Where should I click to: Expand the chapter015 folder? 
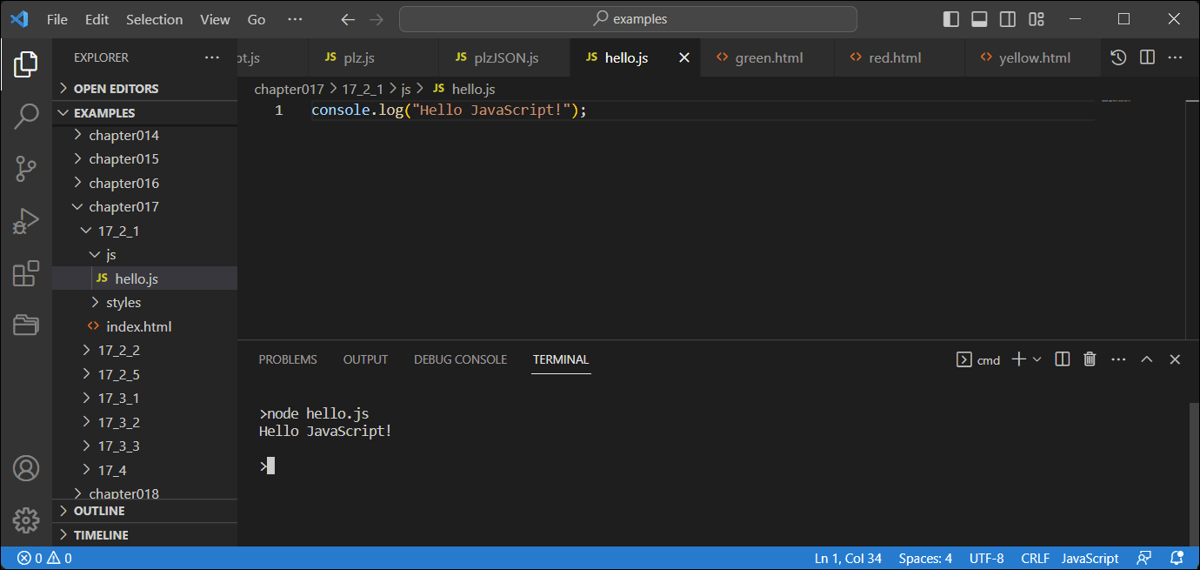coord(145,159)
